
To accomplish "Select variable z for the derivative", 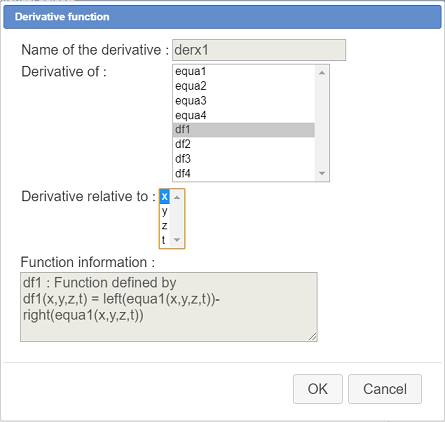I will tap(165, 226).
